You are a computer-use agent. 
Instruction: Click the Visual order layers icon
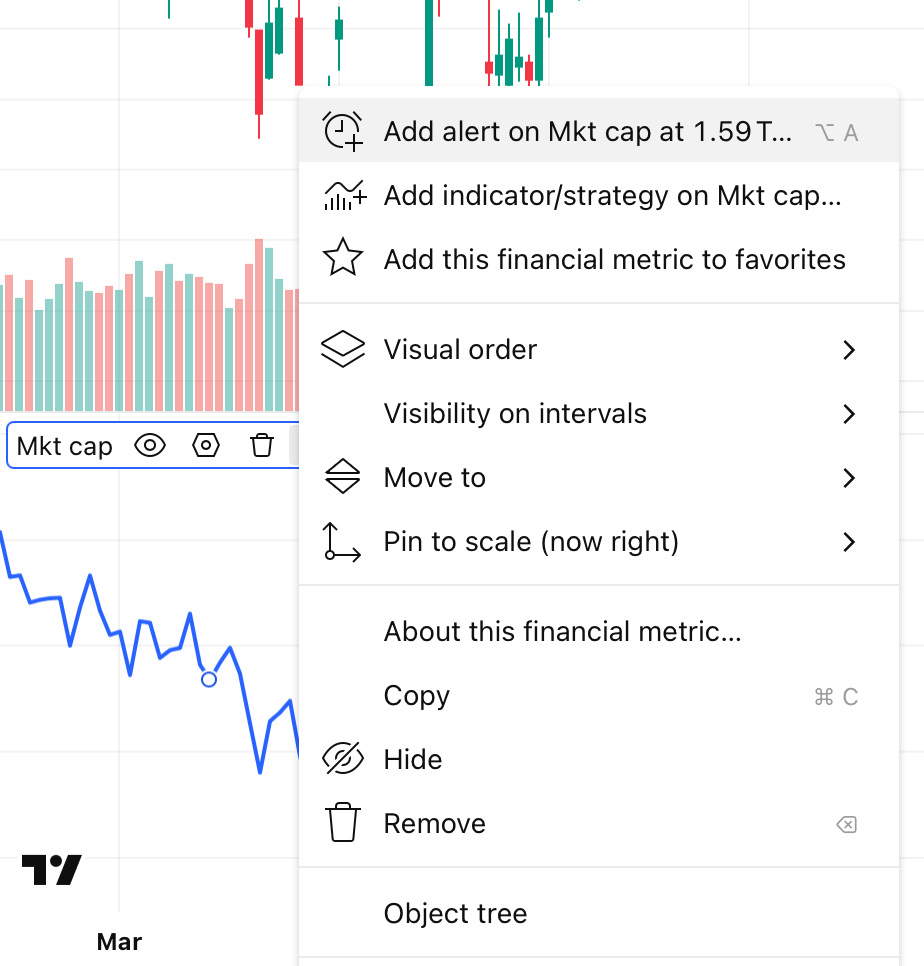coord(342,349)
